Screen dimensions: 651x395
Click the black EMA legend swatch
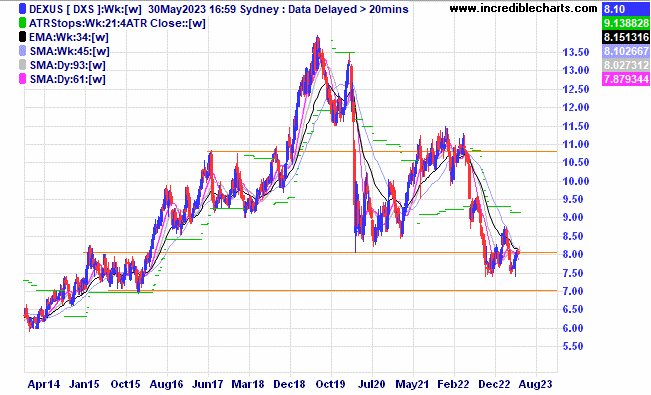click(22, 37)
